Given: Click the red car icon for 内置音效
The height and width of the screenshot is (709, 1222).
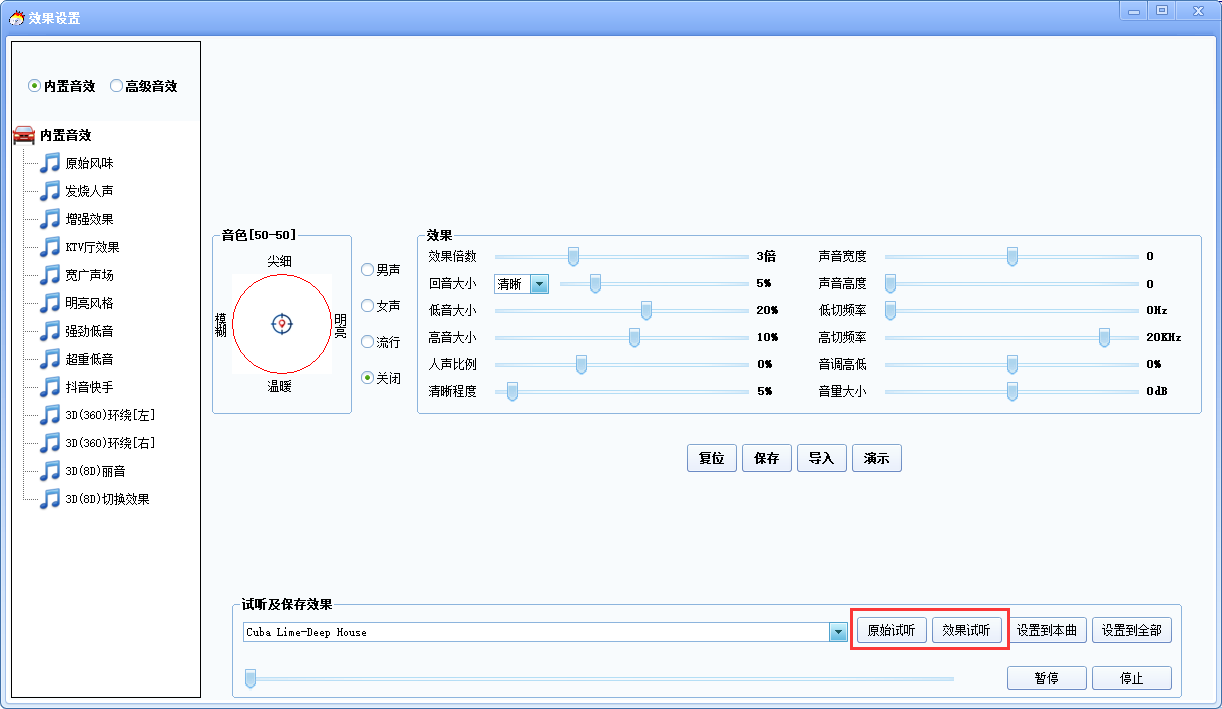Looking at the screenshot, I should point(24,135).
